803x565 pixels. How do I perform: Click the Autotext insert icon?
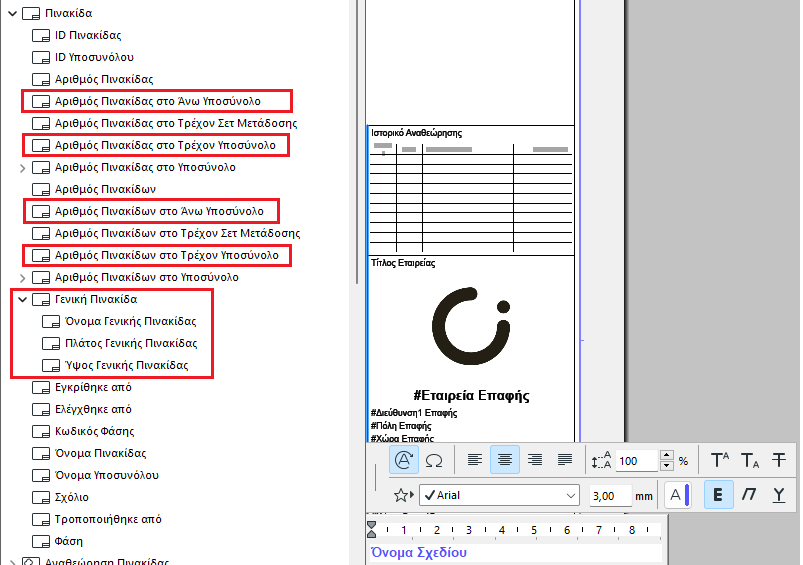click(x=404, y=459)
